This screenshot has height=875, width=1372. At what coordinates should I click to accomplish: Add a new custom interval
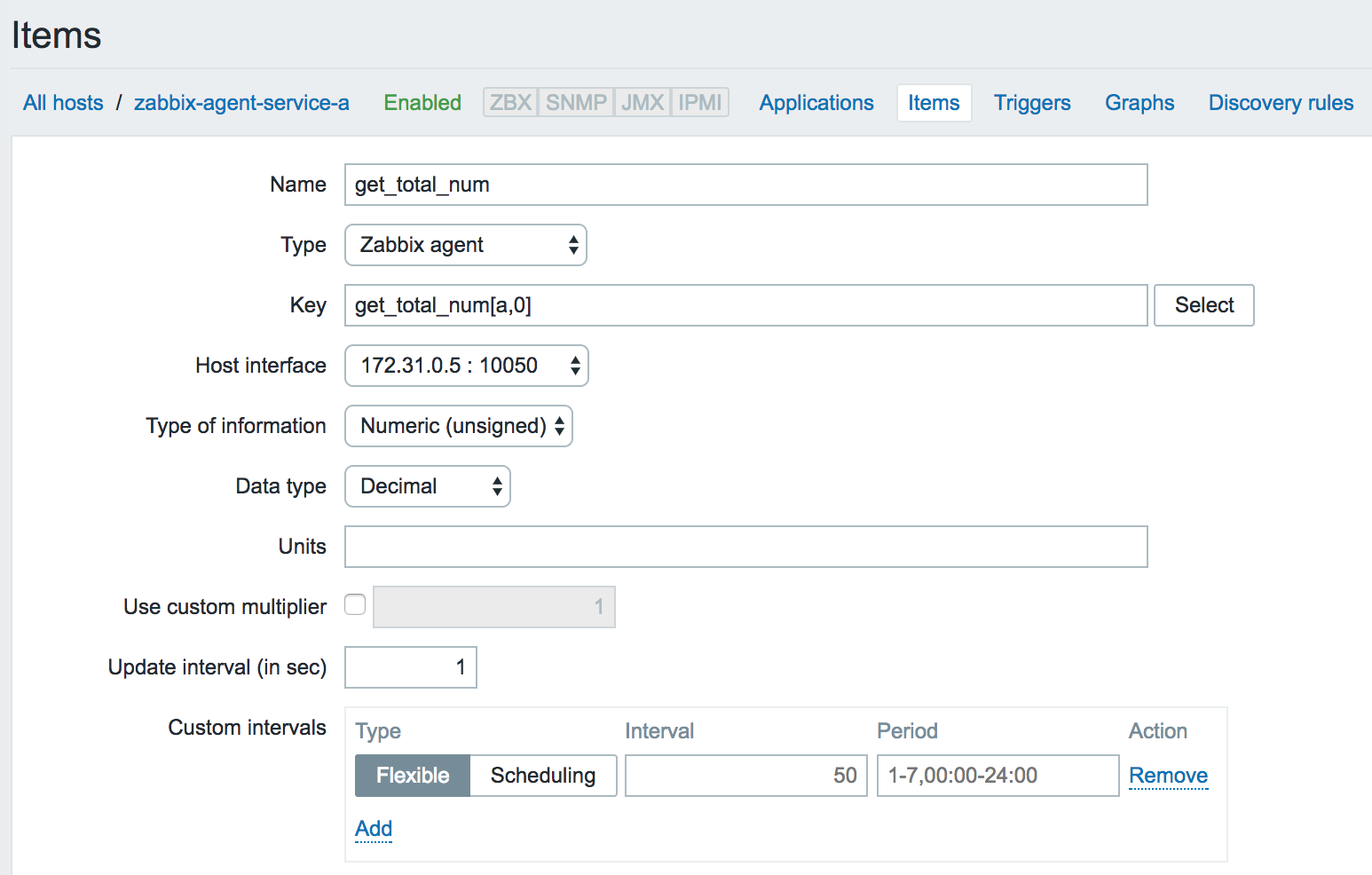point(374,829)
